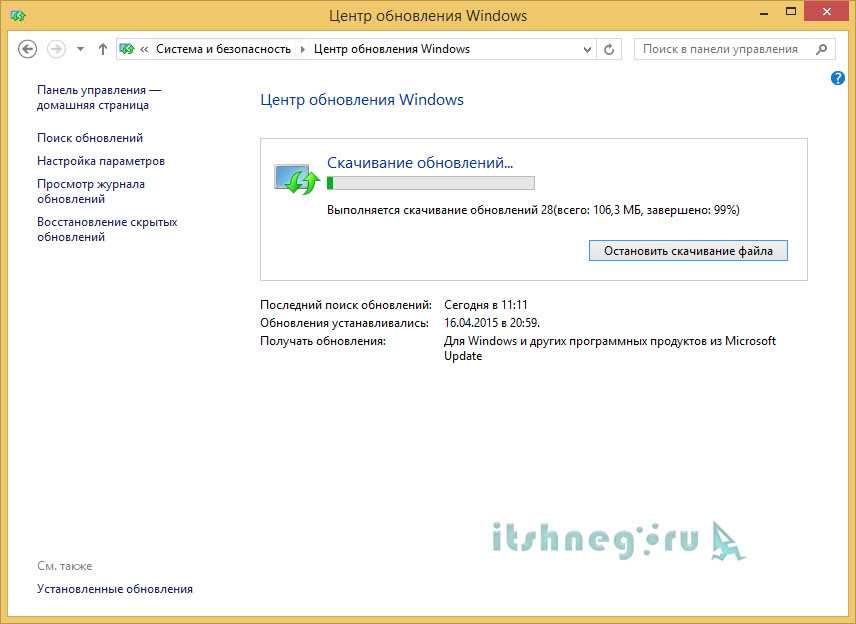Image resolution: width=856 pixels, height=624 pixels.
Task: Click the Control Panel icon in the address bar
Action: point(127,49)
